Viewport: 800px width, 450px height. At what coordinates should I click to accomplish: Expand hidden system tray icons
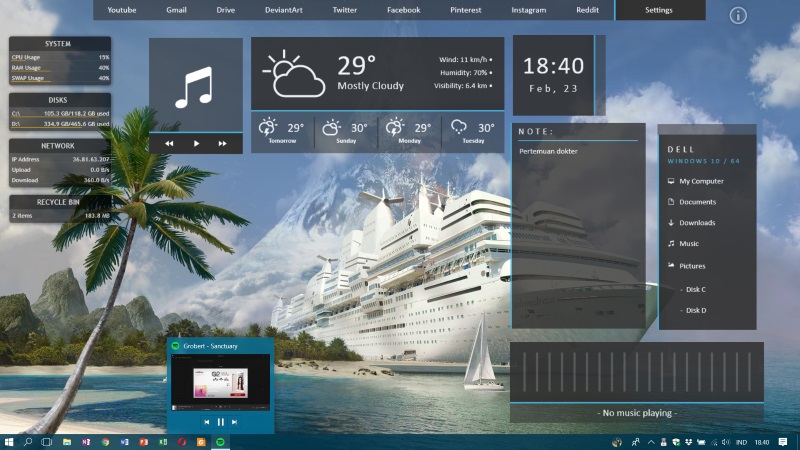[x=651, y=442]
